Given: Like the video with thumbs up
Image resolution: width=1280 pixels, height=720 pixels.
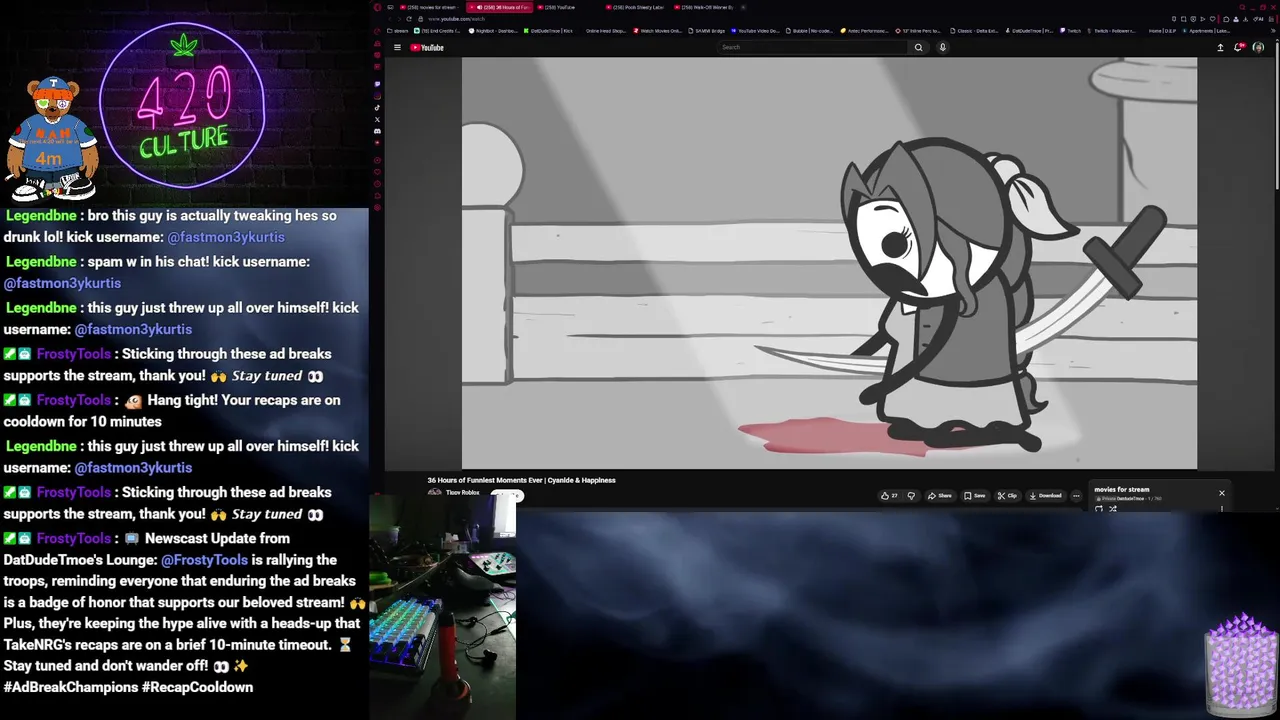Looking at the screenshot, I should point(887,496).
